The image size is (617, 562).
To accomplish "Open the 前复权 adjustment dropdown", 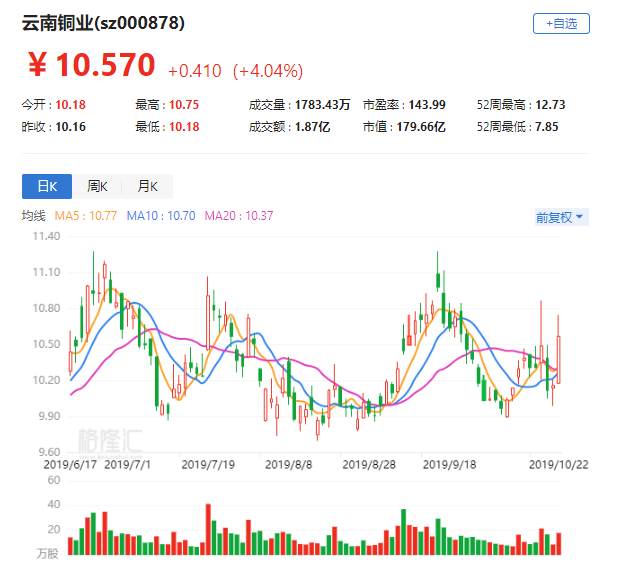I will coord(562,217).
